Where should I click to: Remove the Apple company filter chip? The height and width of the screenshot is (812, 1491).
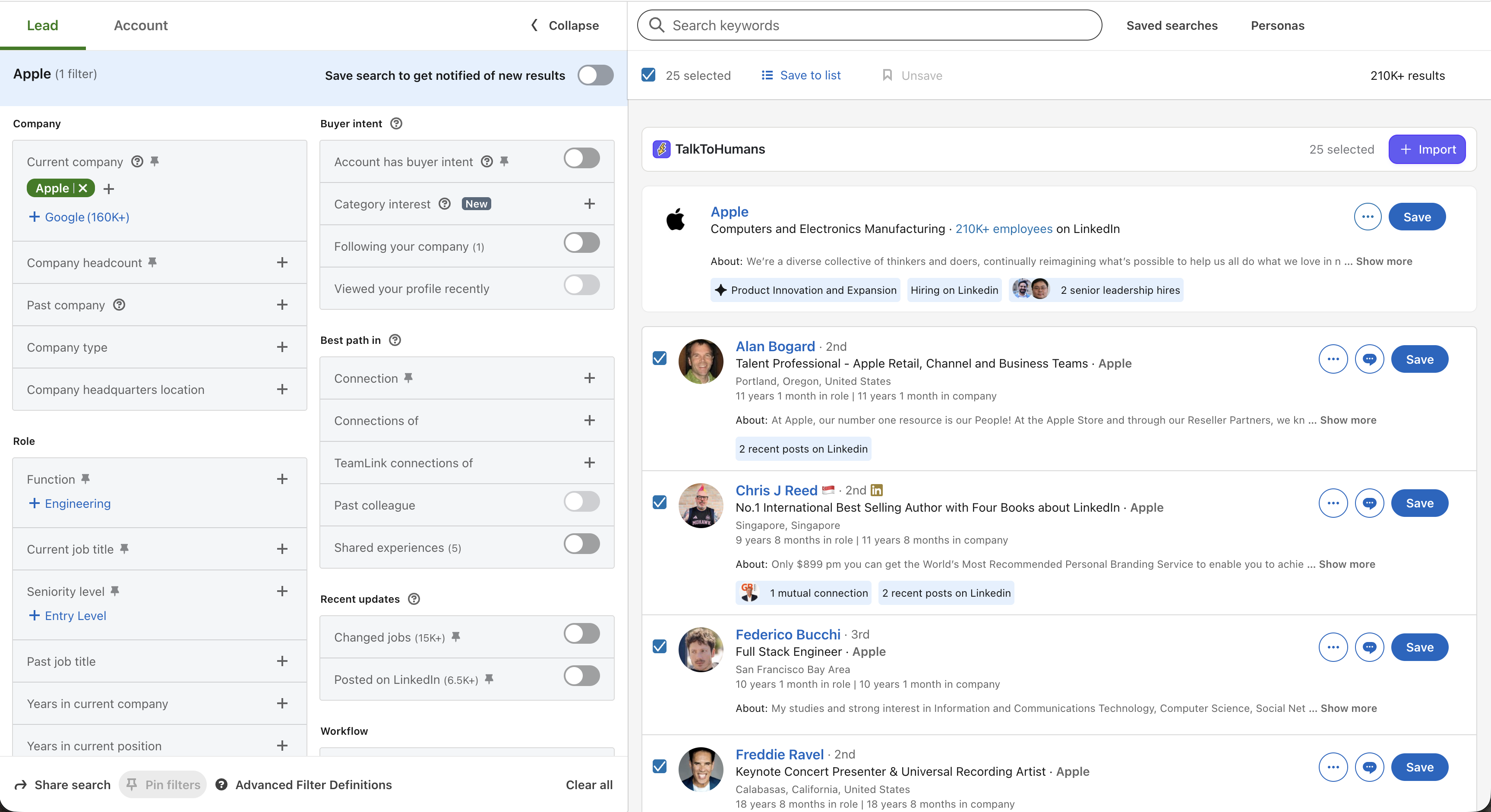pos(83,188)
